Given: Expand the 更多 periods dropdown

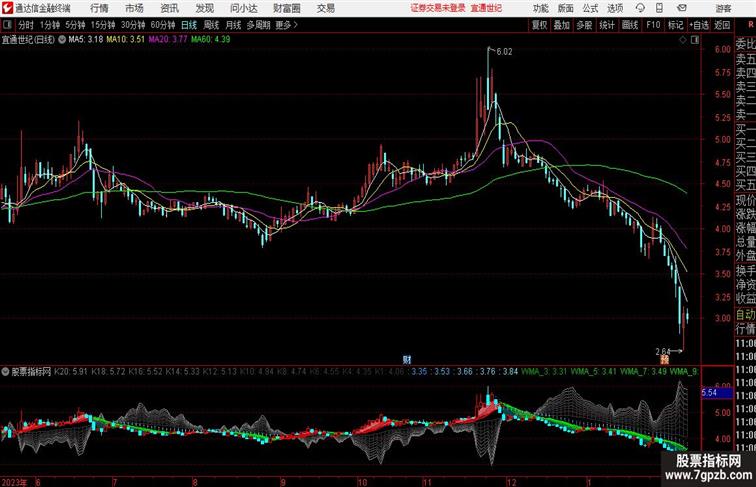Looking at the screenshot, I should (x=286, y=25).
